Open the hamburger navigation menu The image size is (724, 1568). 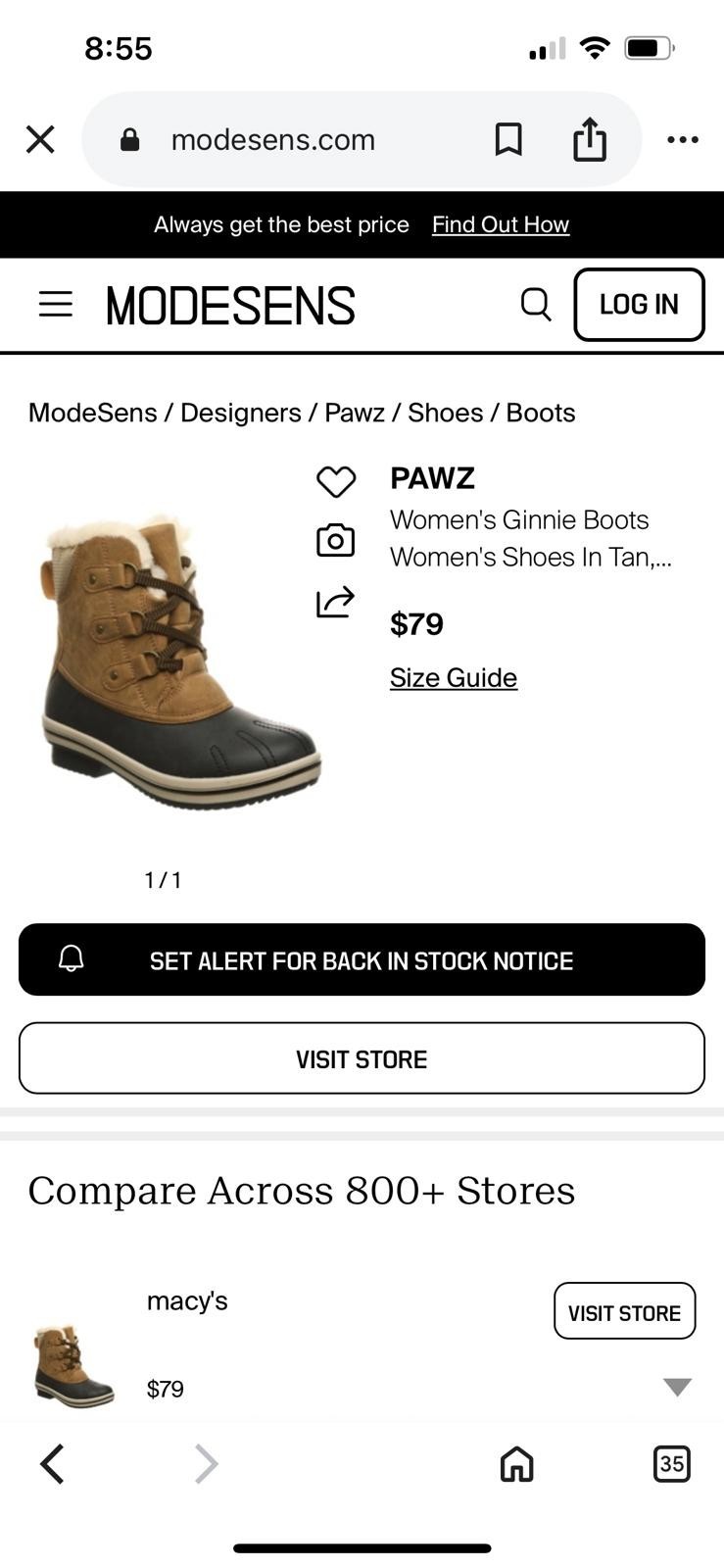pyautogui.click(x=56, y=304)
